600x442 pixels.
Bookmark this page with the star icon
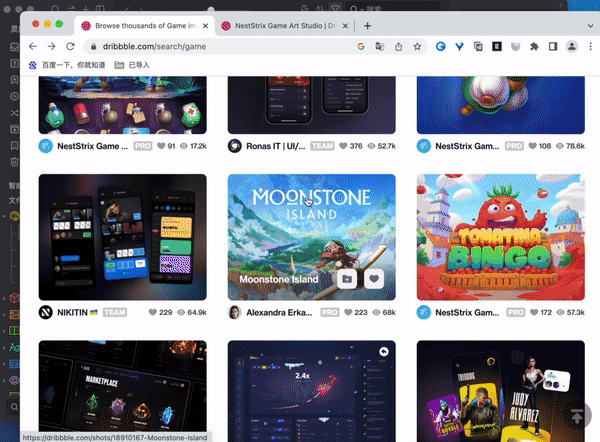(x=417, y=47)
